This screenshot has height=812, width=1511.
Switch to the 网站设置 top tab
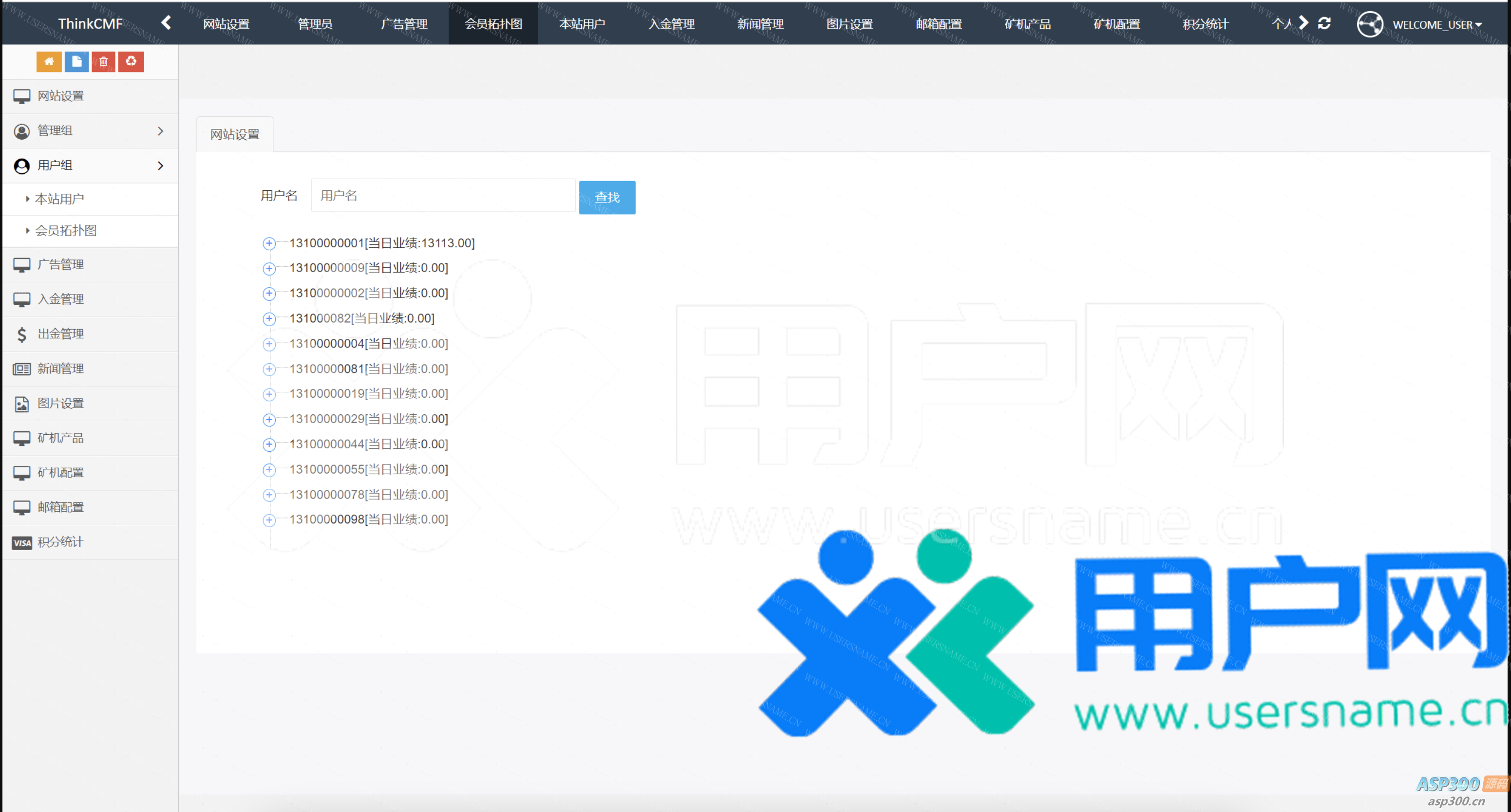point(226,24)
